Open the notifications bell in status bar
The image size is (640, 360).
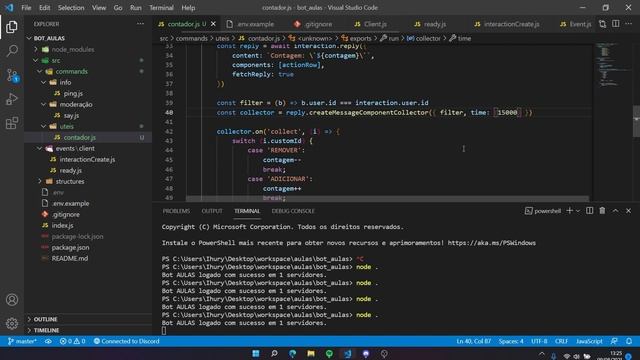pos(629,341)
